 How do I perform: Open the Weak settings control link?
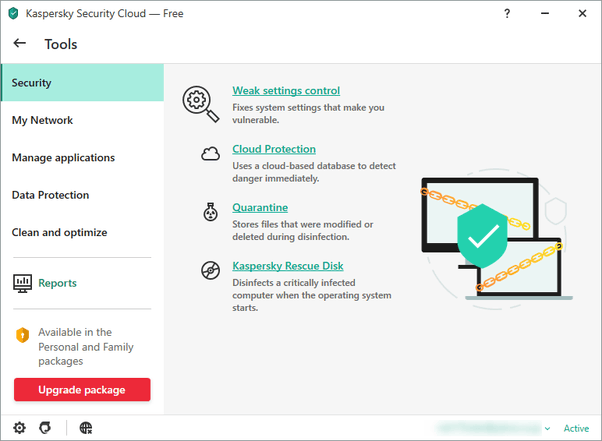pos(286,91)
